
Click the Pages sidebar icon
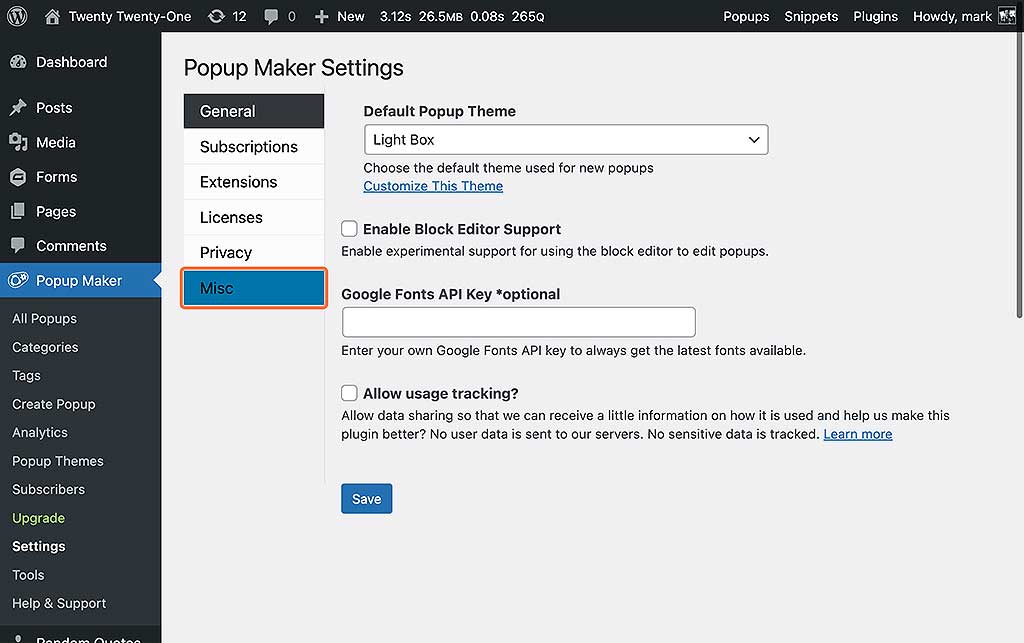(18, 211)
